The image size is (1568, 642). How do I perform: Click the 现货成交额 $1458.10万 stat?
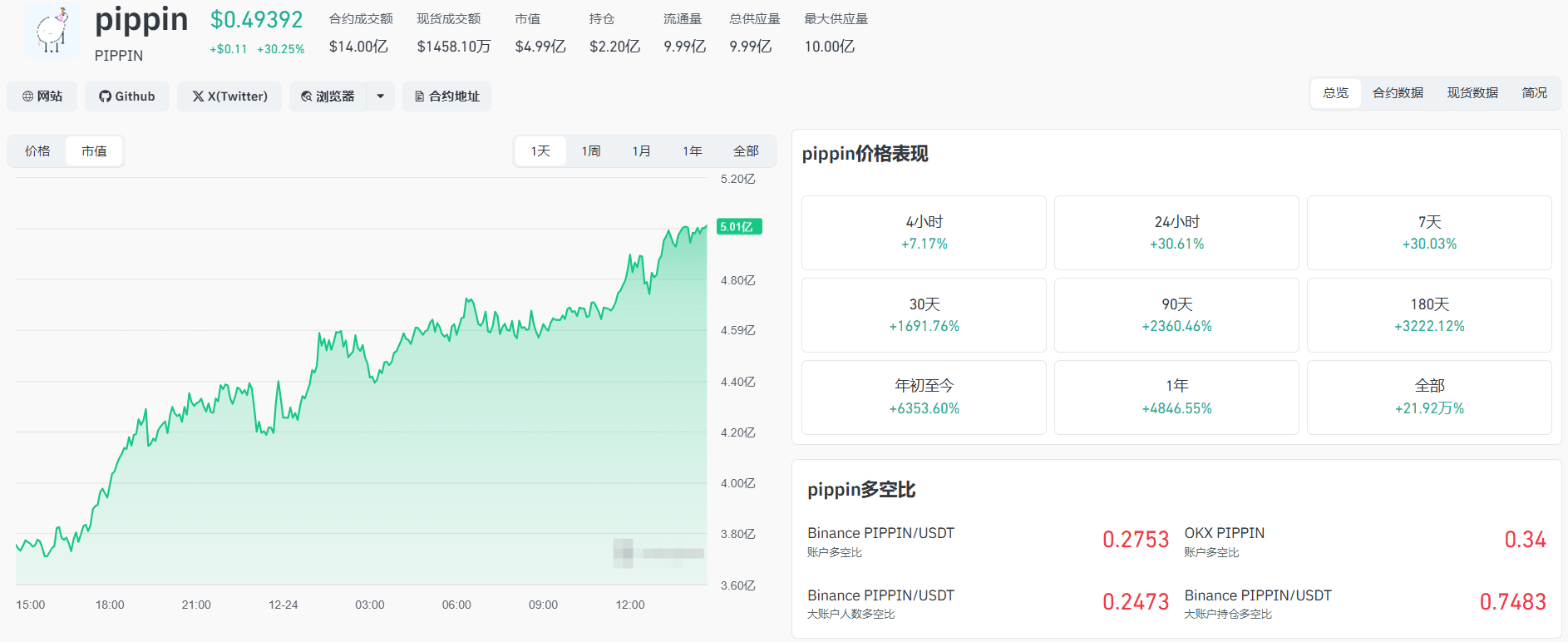coord(454,32)
